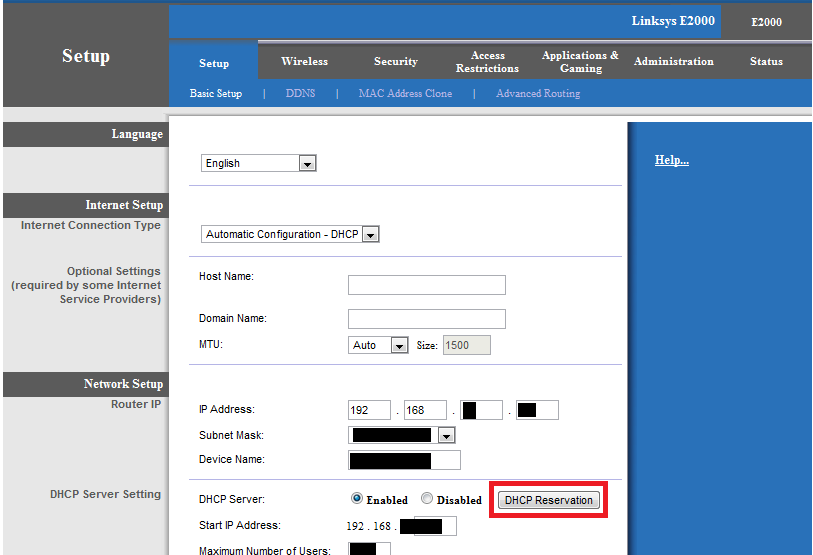Switch to the Wireless tab
This screenshot has width=813, height=555.
pos(304,61)
